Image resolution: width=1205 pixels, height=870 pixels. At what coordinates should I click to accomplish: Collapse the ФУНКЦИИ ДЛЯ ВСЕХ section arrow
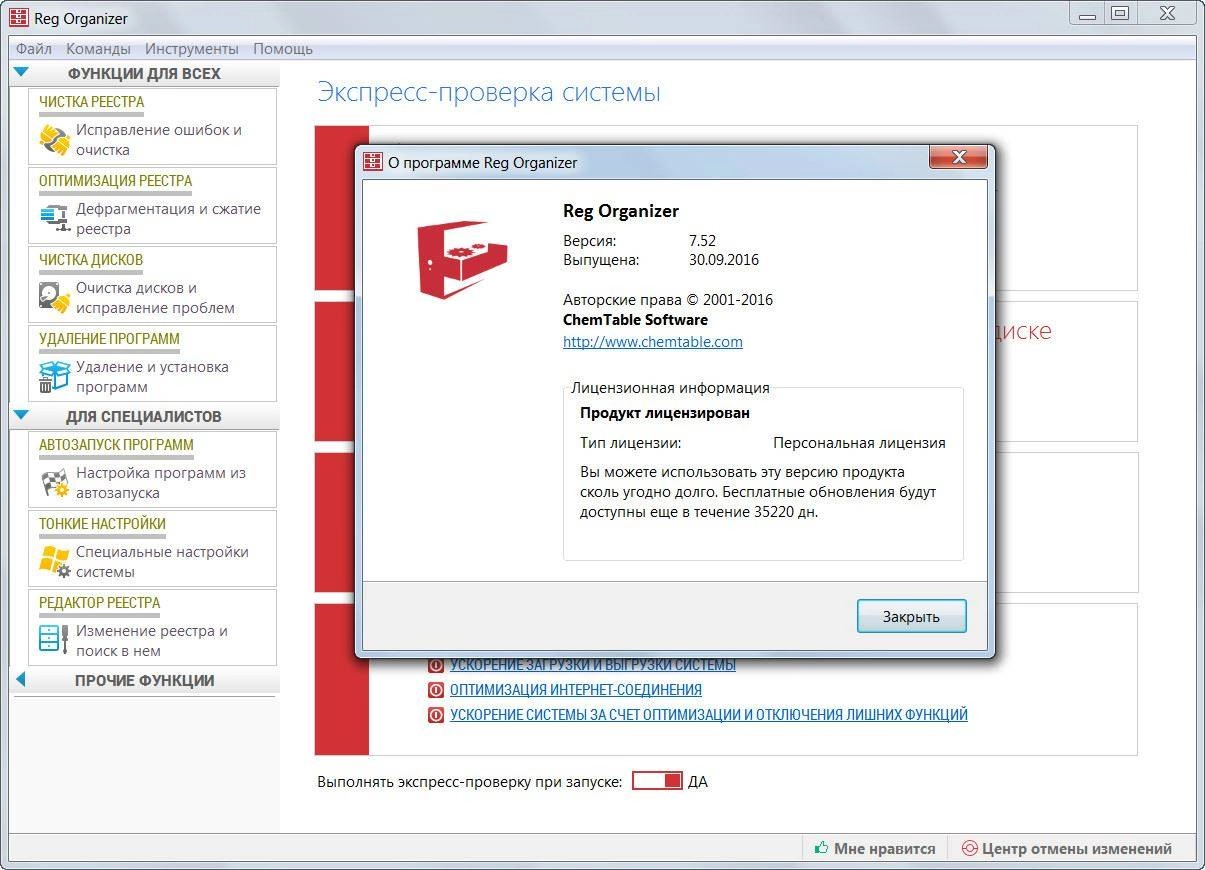click(x=22, y=72)
